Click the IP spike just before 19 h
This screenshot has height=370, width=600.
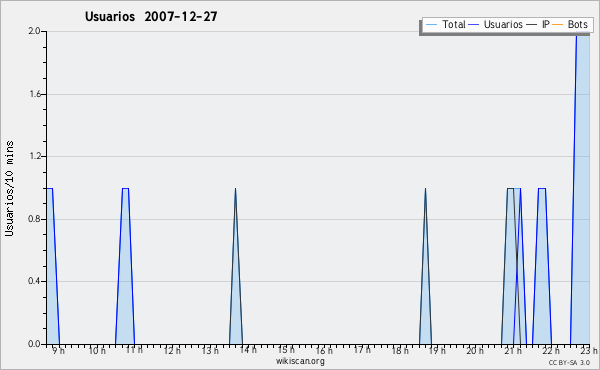tap(425, 266)
